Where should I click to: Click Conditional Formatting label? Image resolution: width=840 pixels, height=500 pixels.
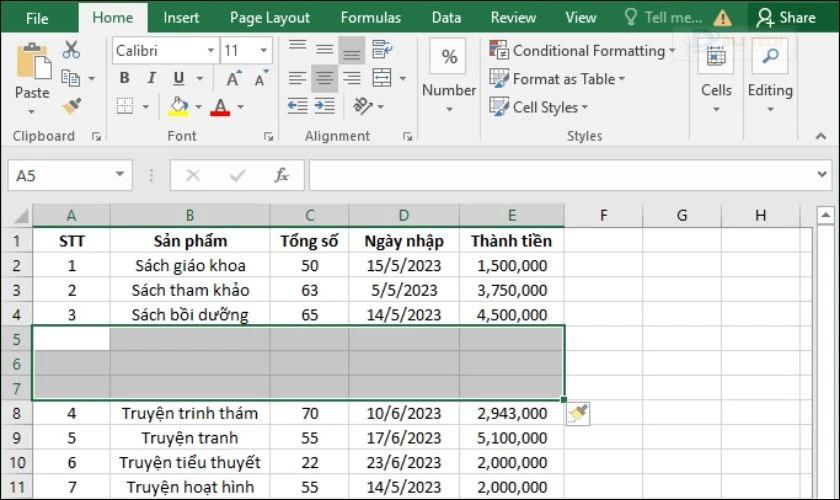coord(589,50)
